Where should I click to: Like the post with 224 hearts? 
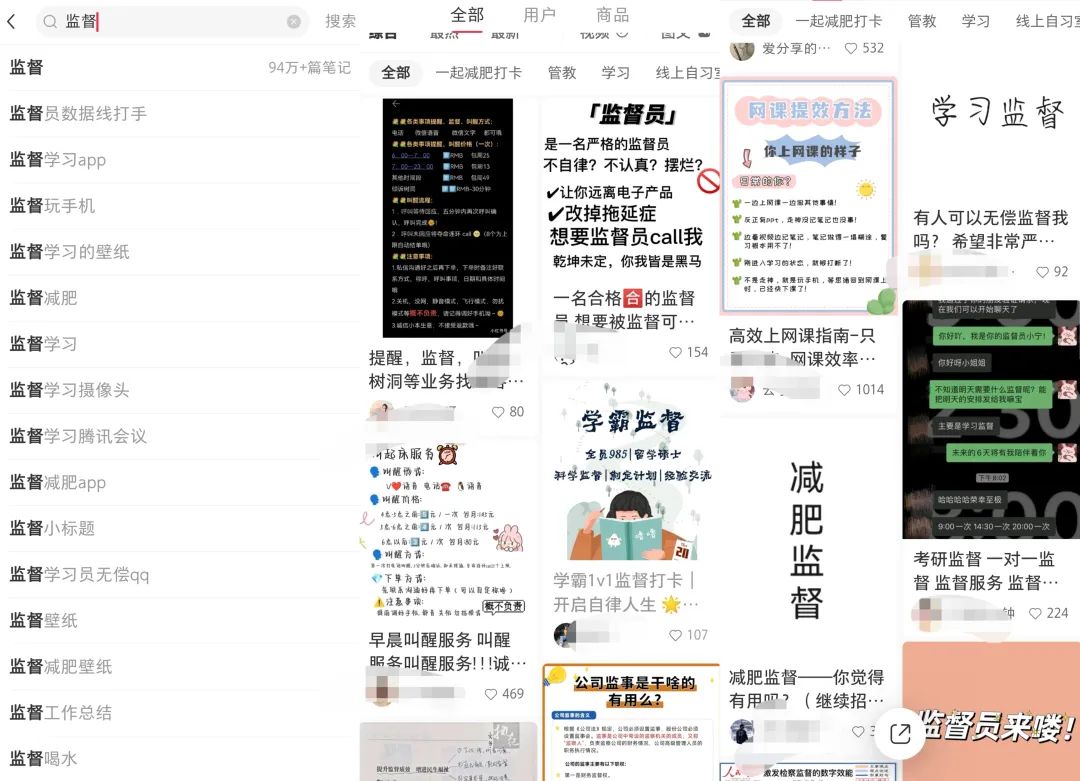tap(1036, 613)
